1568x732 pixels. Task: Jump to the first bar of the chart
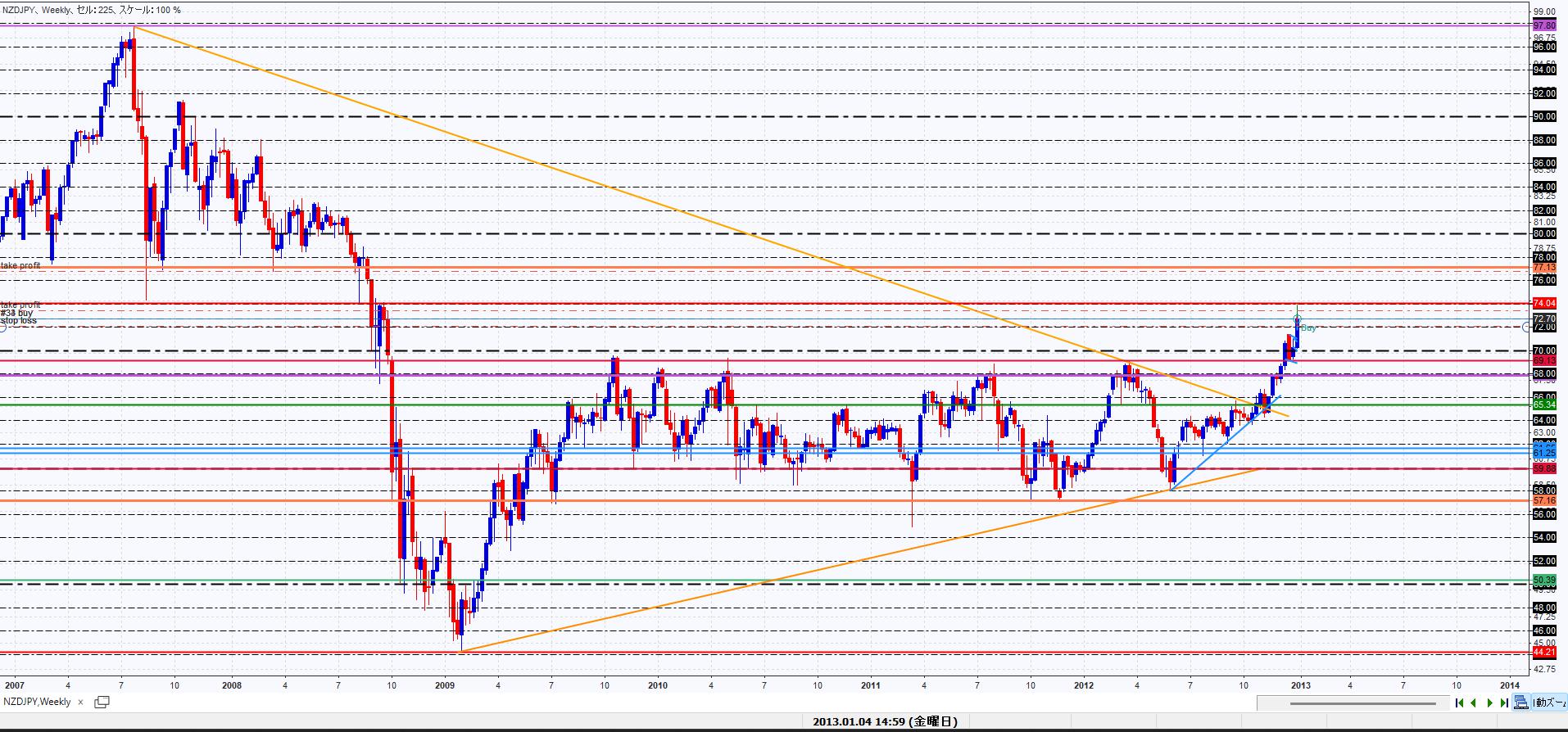1459,703
